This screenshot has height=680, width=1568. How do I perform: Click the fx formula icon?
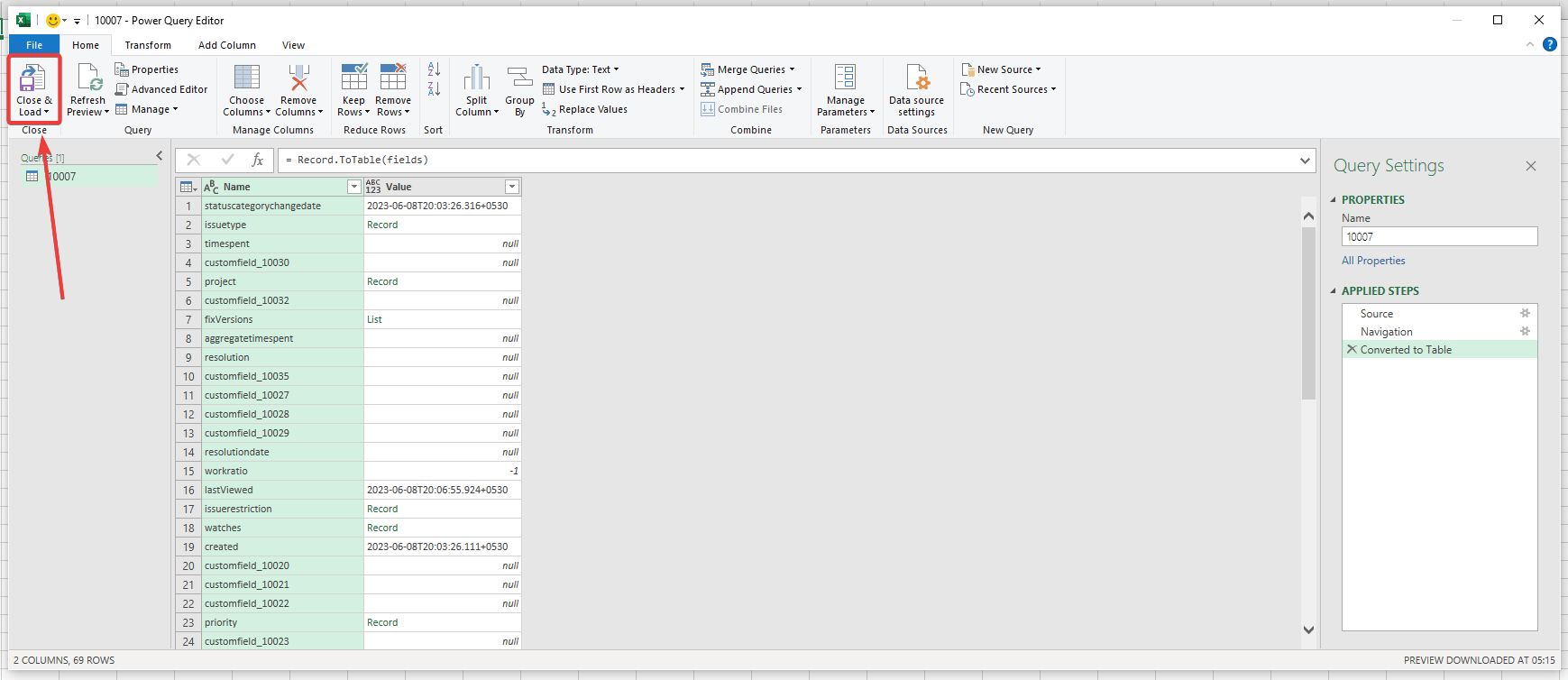coord(258,160)
